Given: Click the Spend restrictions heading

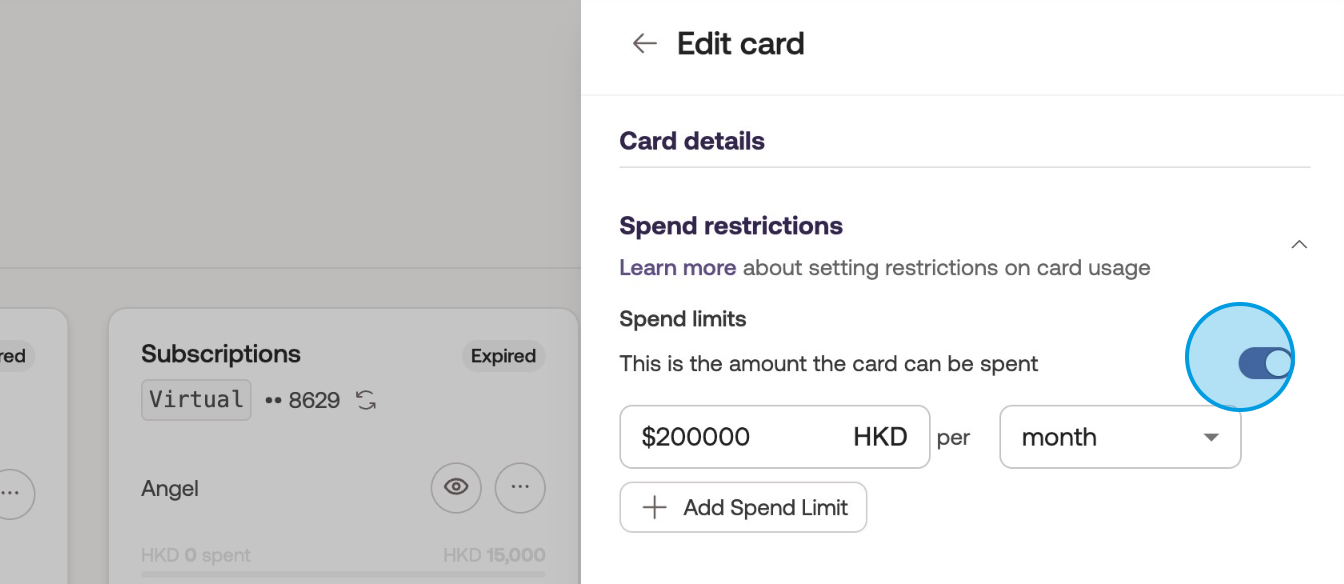Looking at the screenshot, I should click(731, 226).
